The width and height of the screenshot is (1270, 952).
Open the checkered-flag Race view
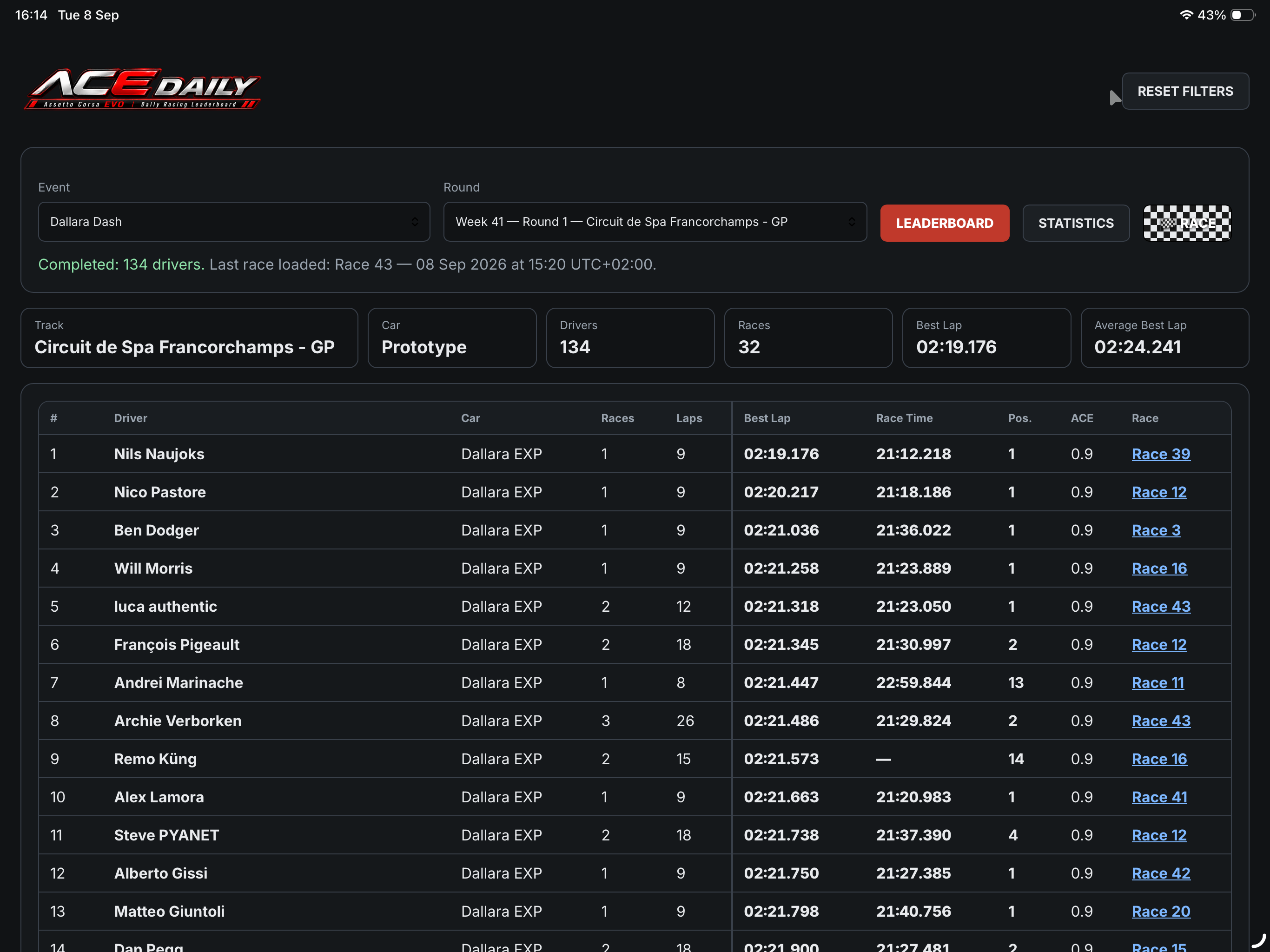point(1187,223)
